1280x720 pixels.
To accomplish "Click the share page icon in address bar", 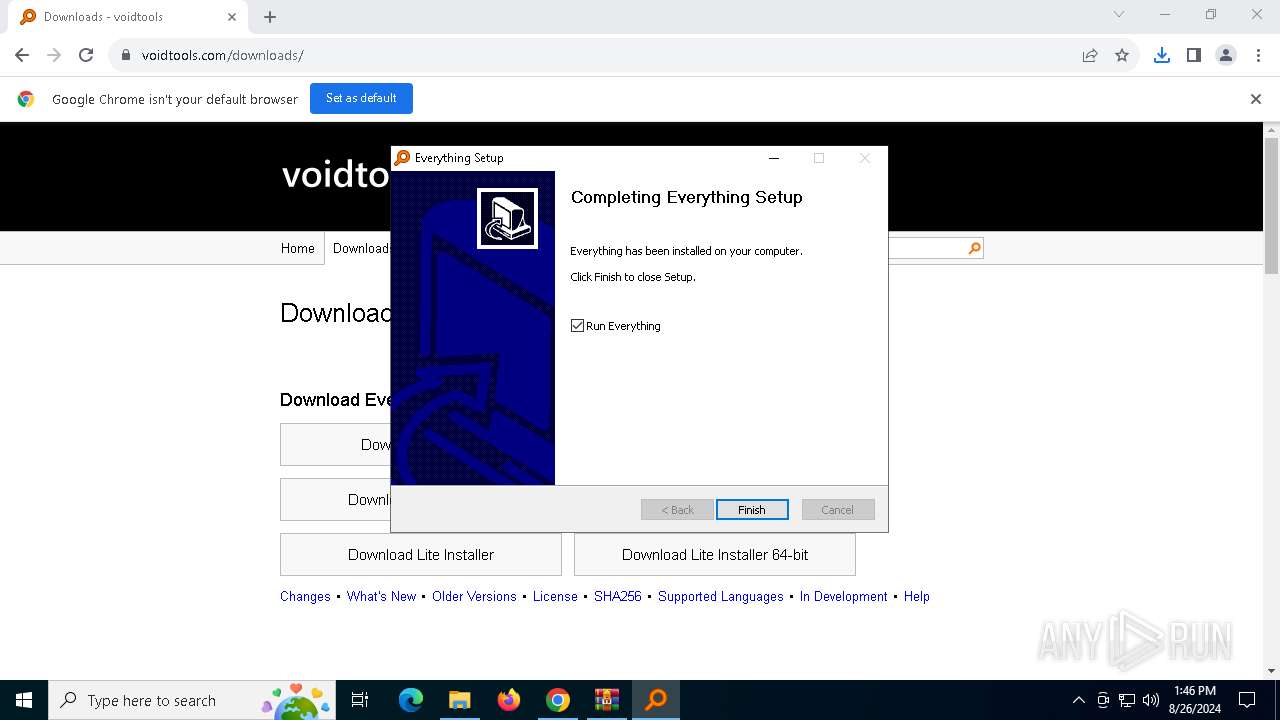I will 1090,55.
